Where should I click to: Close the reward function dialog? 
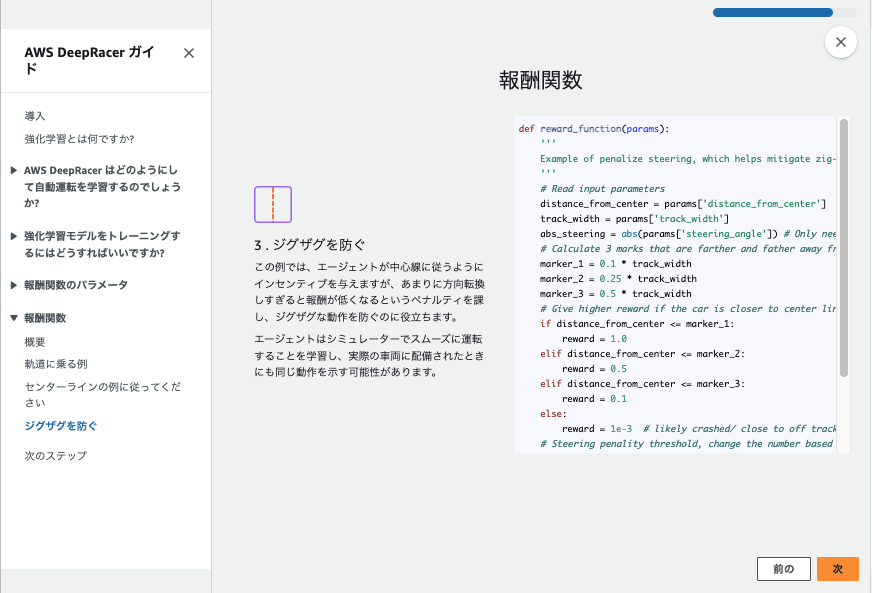coord(841,42)
